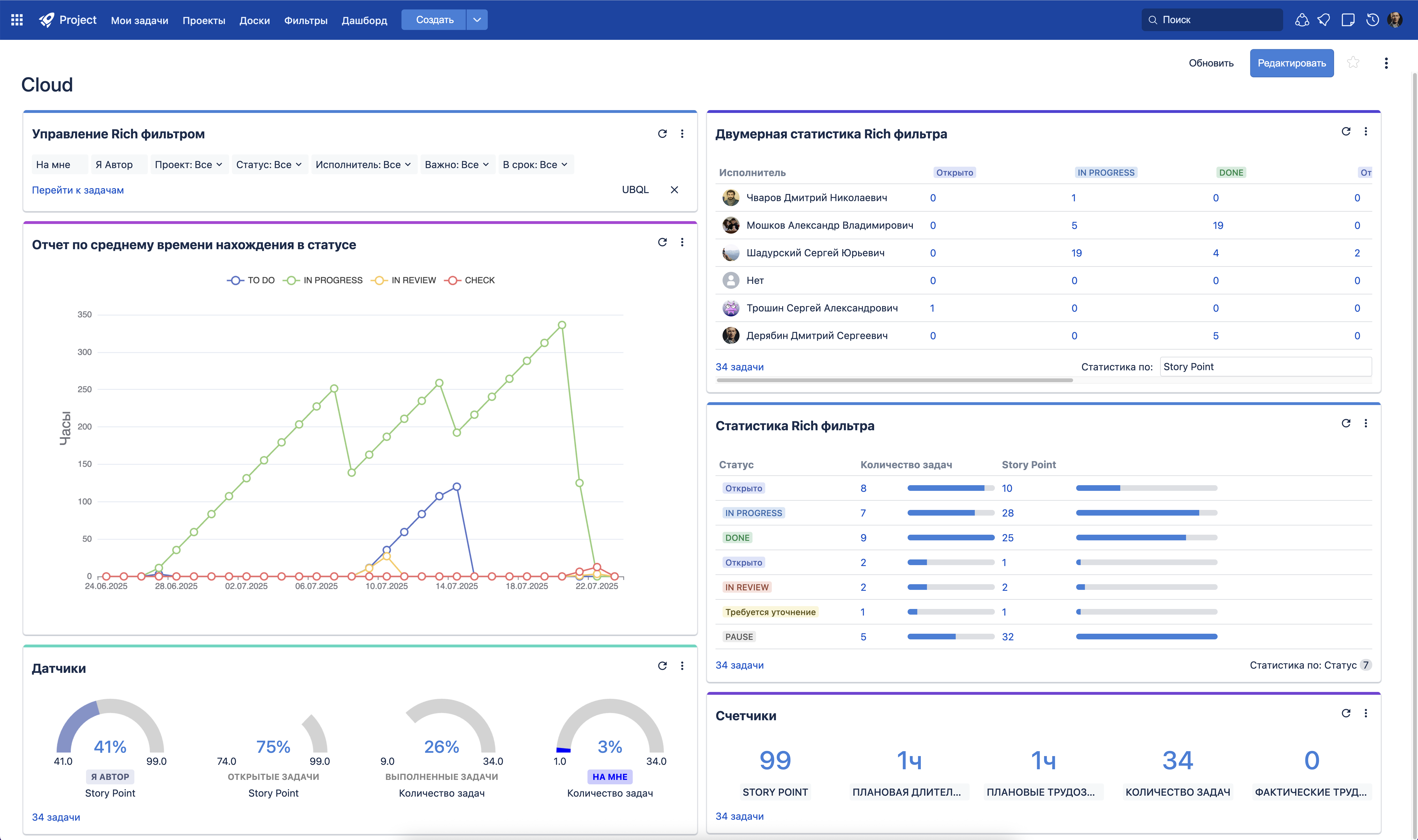Open 34 задачи link in Двумерная статистика
1418x840 pixels.
(739, 367)
